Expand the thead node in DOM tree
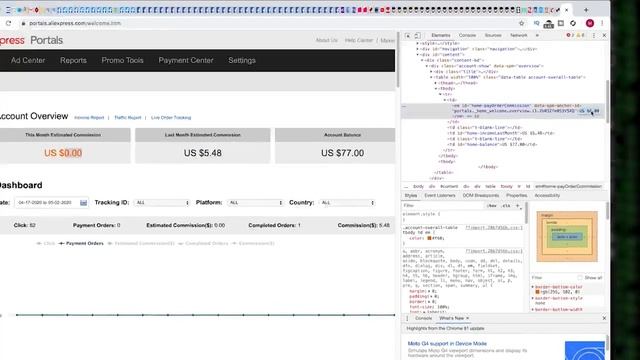The image size is (640, 360). click(x=436, y=83)
